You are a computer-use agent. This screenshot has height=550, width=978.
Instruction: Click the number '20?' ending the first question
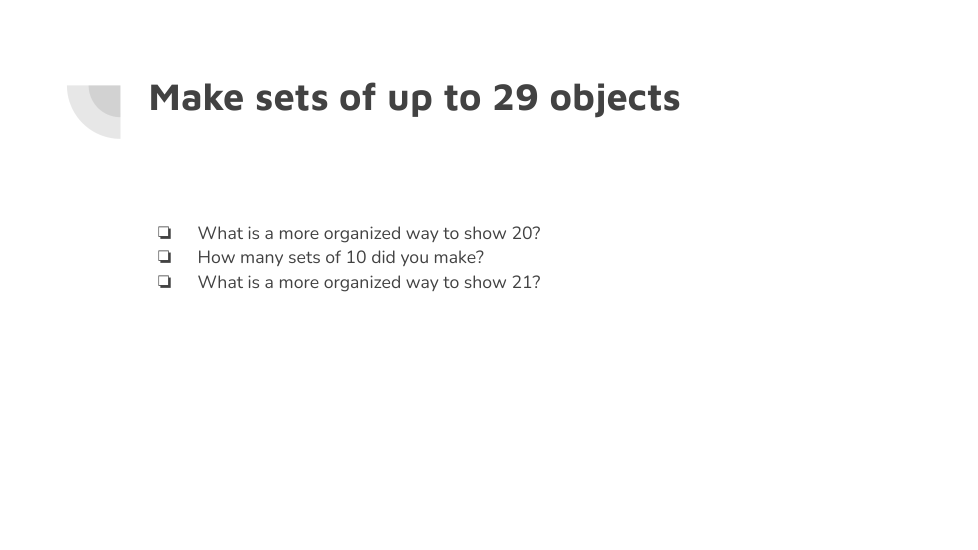(x=526, y=233)
